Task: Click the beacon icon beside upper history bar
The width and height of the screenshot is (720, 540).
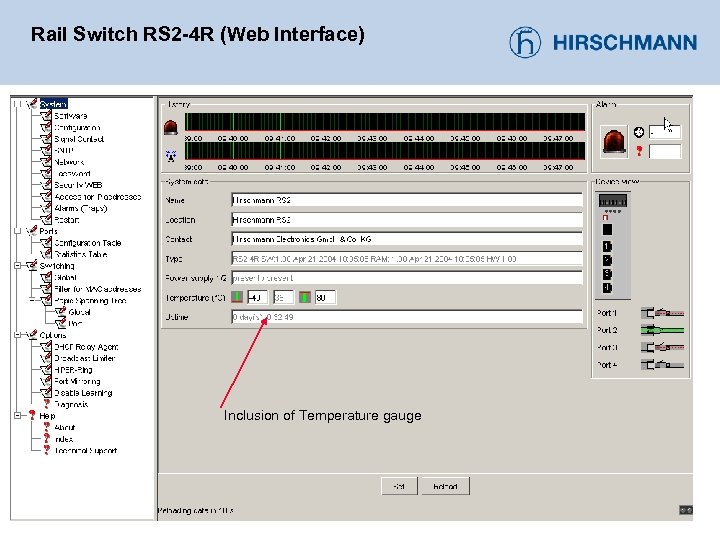Action: tap(171, 127)
